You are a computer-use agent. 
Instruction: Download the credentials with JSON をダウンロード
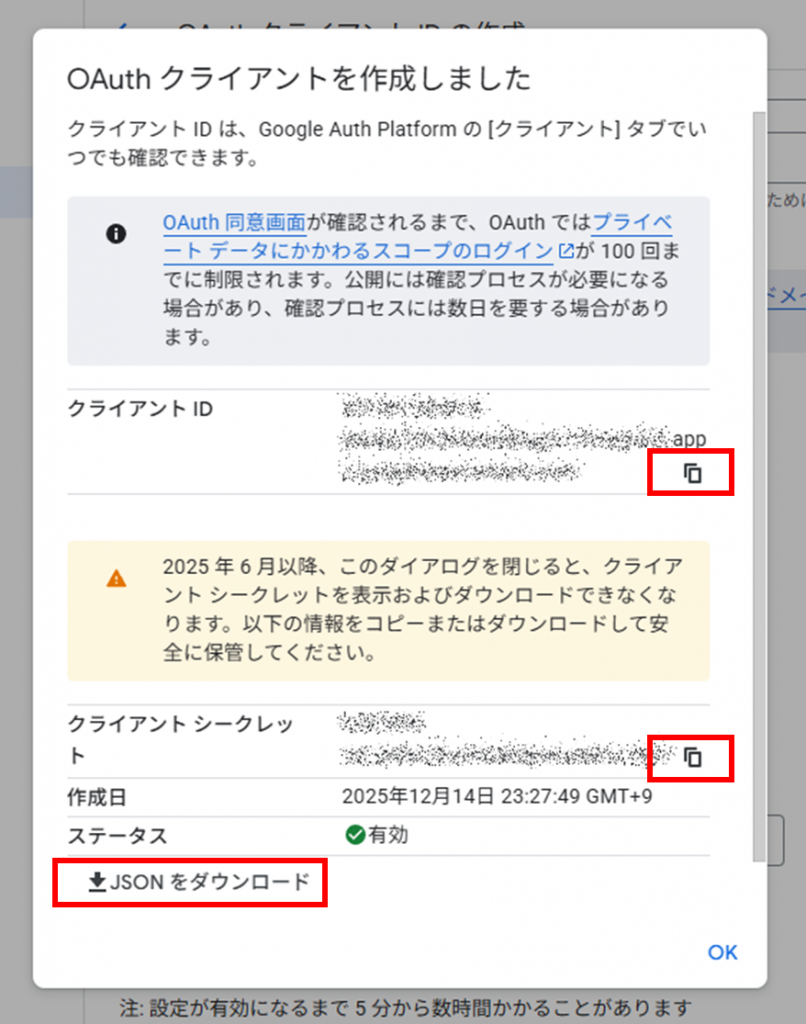(x=190, y=882)
